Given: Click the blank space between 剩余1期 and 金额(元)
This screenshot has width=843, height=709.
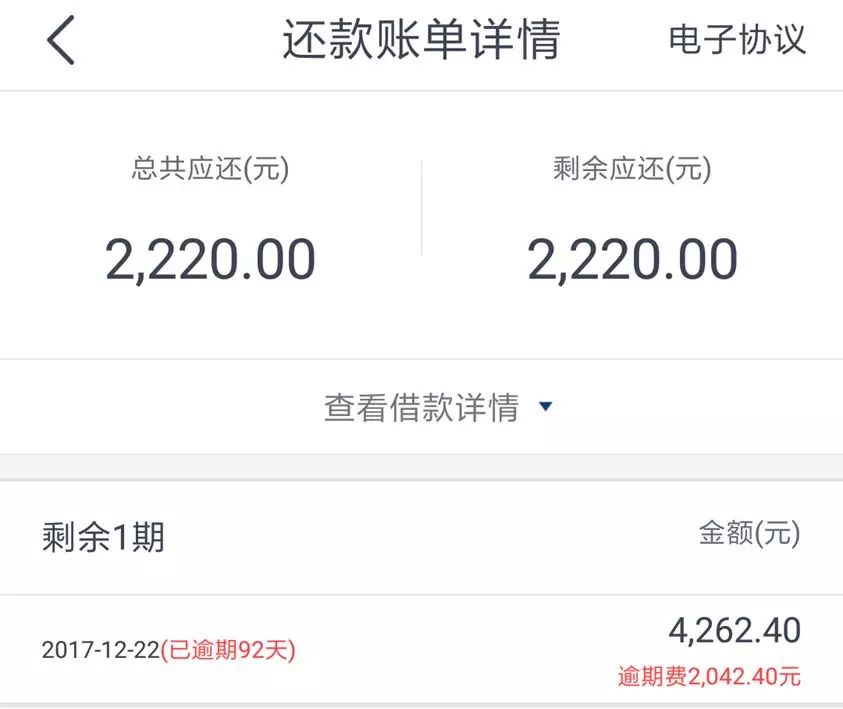Looking at the screenshot, I should click(x=430, y=538).
